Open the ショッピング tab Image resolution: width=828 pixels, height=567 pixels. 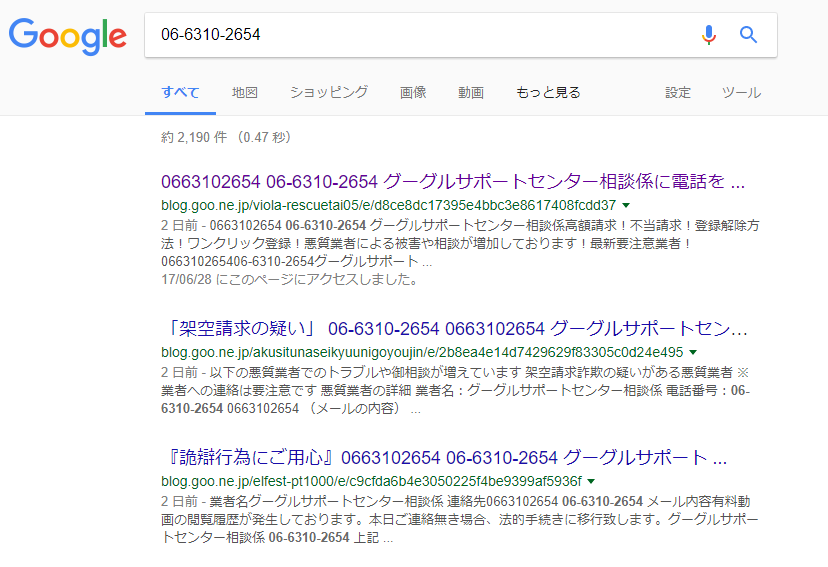tap(328, 92)
